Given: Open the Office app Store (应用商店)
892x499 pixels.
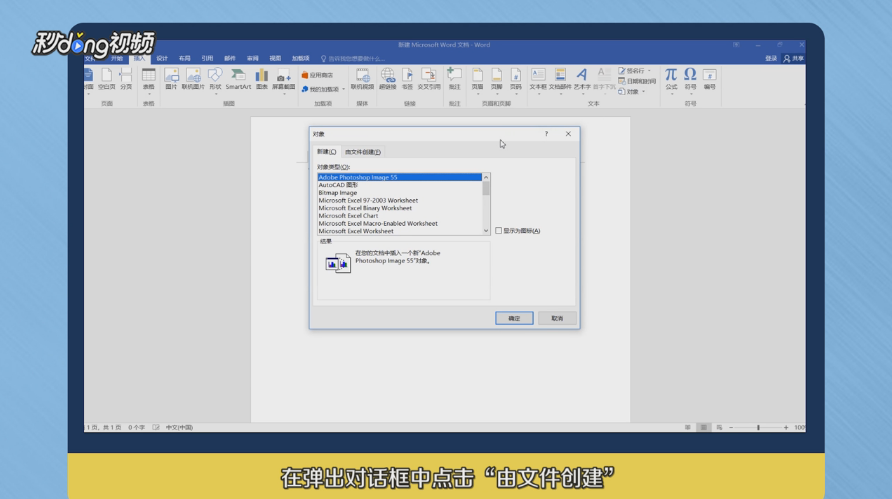Looking at the screenshot, I should [x=317, y=75].
